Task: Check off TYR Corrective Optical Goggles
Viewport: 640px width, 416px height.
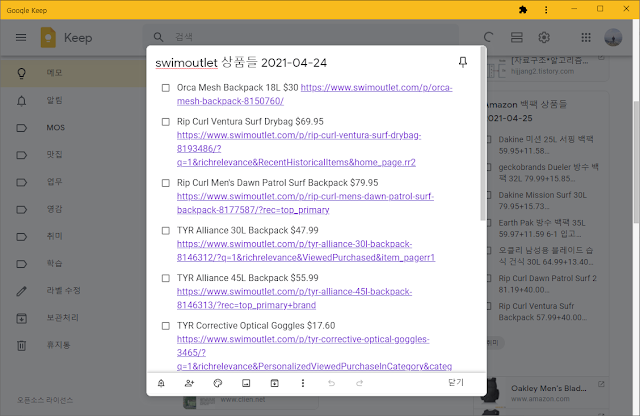Action: tap(166, 326)
